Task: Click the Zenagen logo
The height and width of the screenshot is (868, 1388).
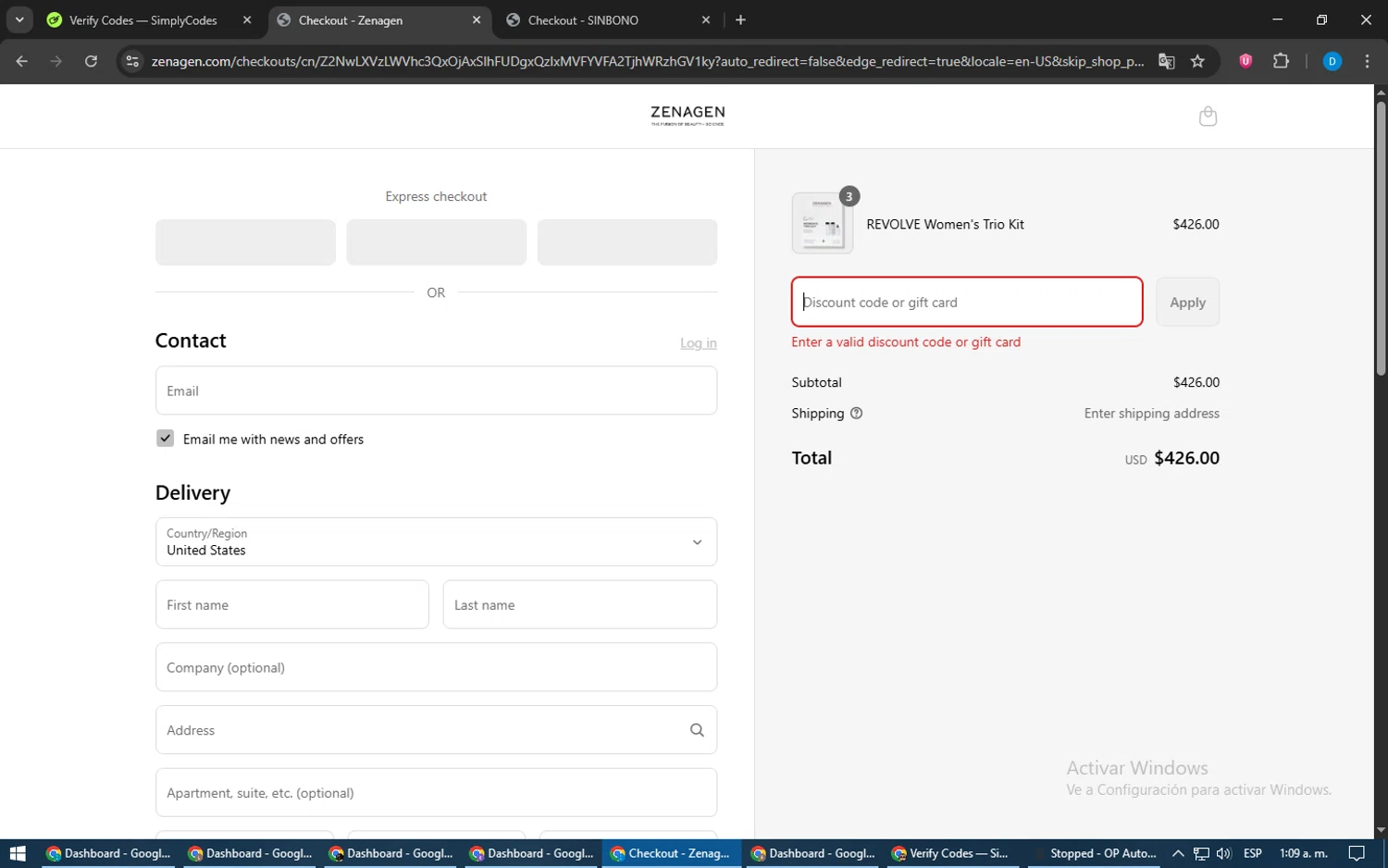Action: click(688, 116)
